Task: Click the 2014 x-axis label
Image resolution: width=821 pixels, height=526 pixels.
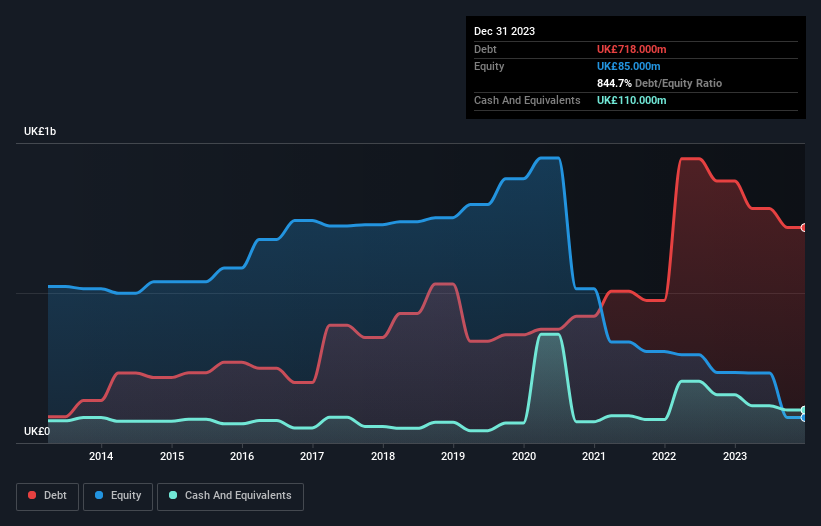Action: click(101, 456)
